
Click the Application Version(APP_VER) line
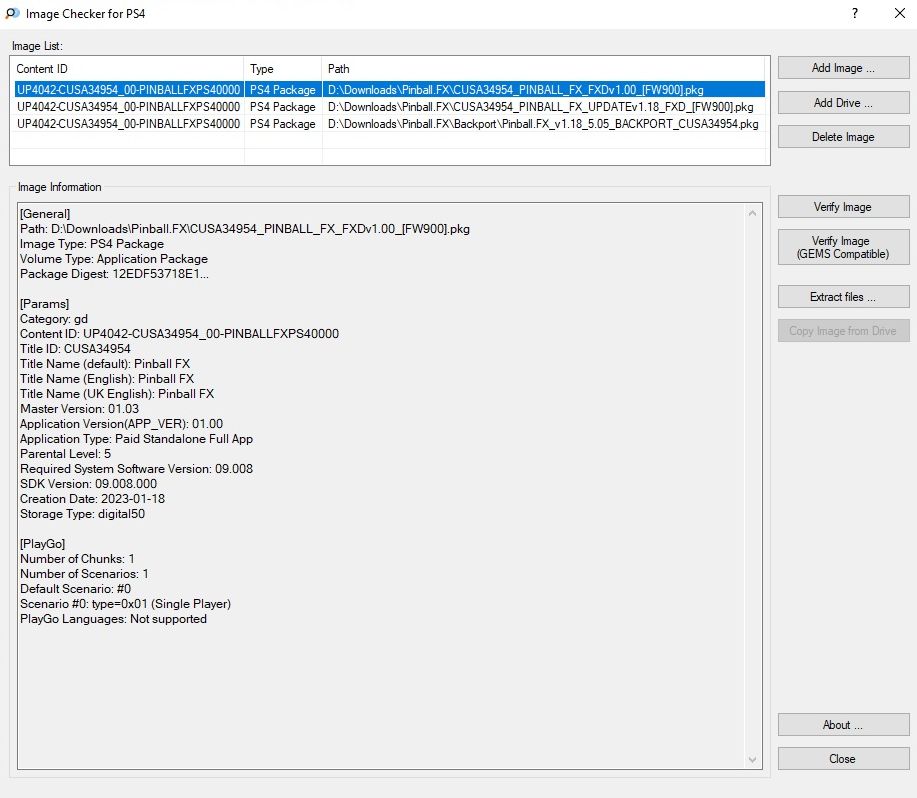pyautogui.click(x=122, y=424)
